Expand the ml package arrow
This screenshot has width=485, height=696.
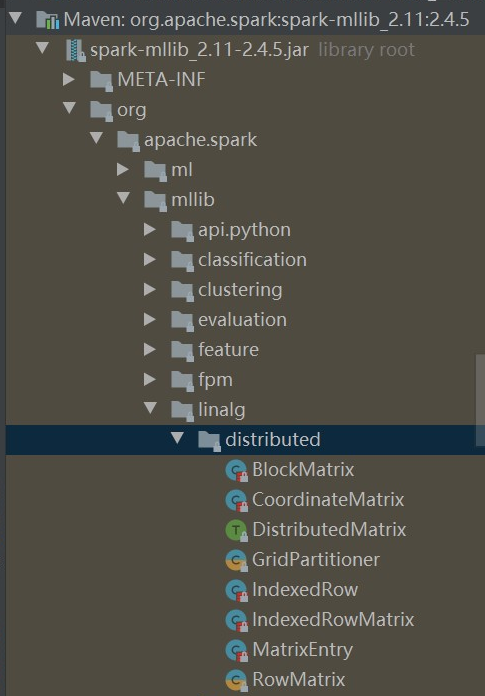(x=123, y=169)
